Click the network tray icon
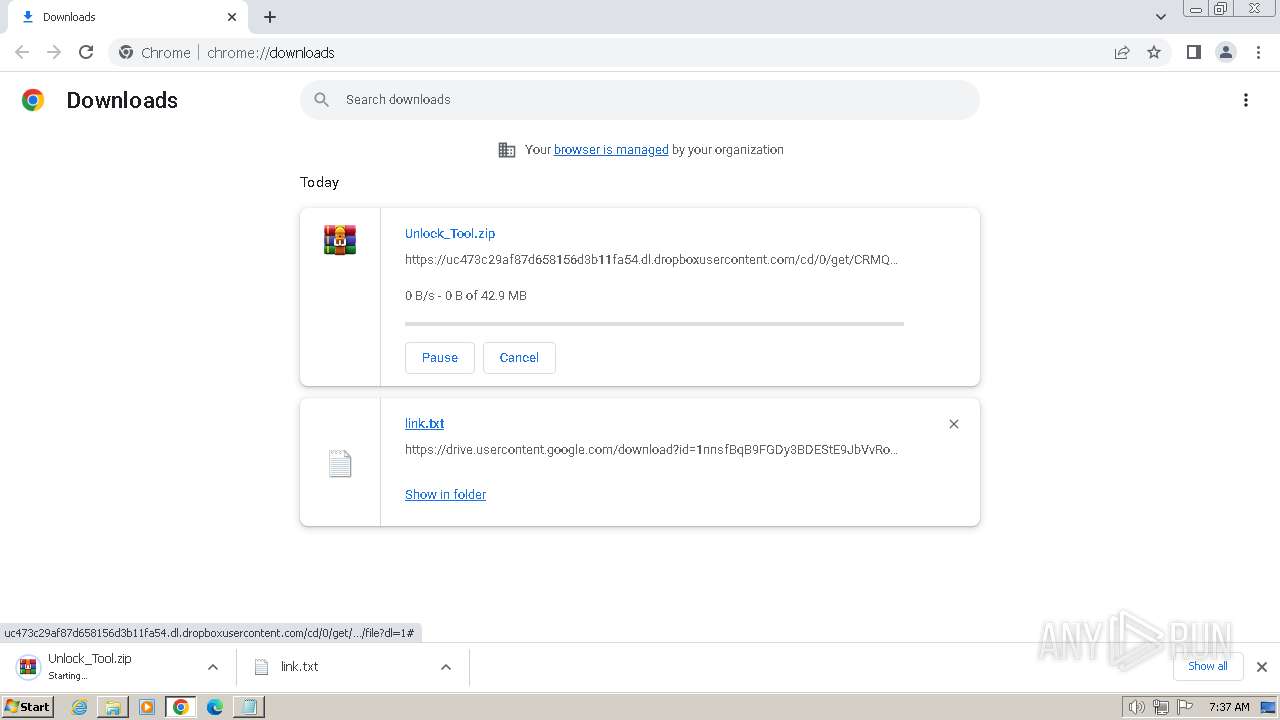The image size is (1280, 720). click(1161, 707)
